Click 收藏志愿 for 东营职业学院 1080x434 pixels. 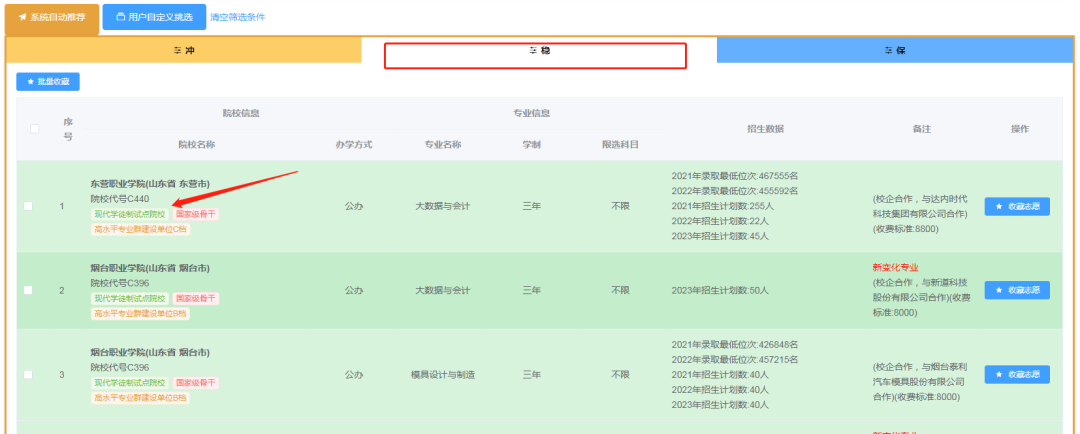[1016, 206]
